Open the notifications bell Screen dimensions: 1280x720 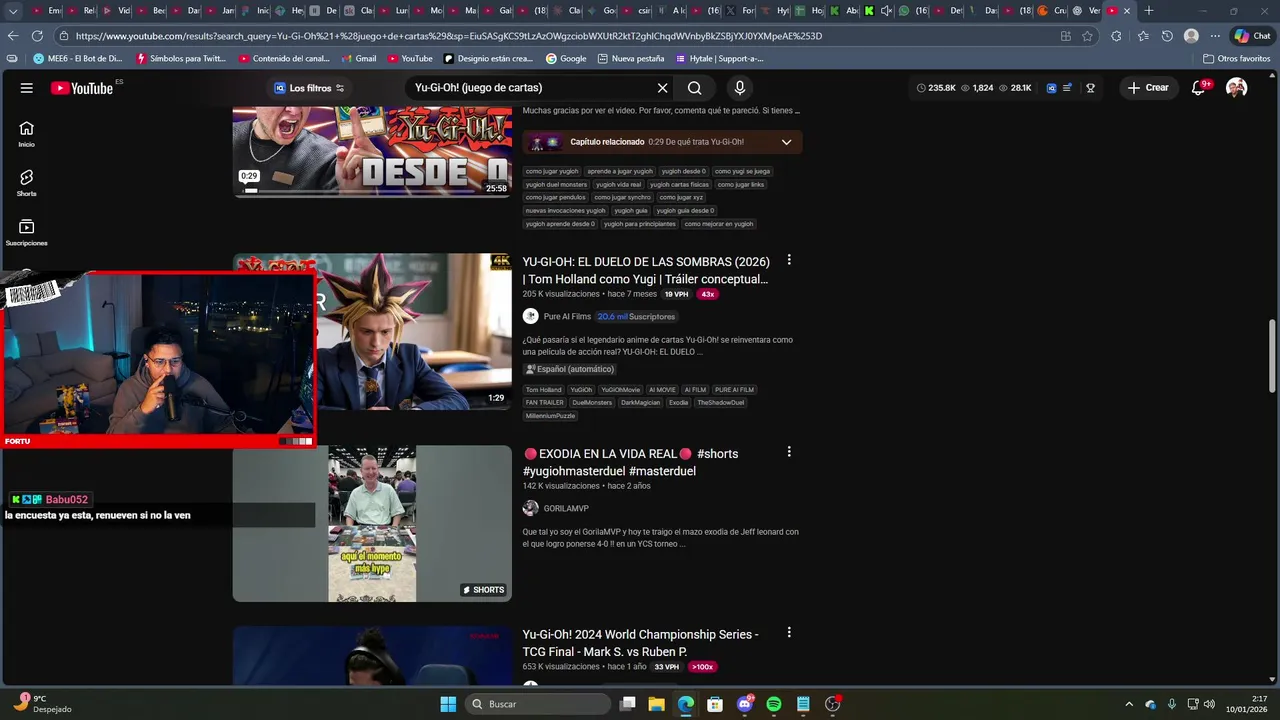click(1198, 88)
